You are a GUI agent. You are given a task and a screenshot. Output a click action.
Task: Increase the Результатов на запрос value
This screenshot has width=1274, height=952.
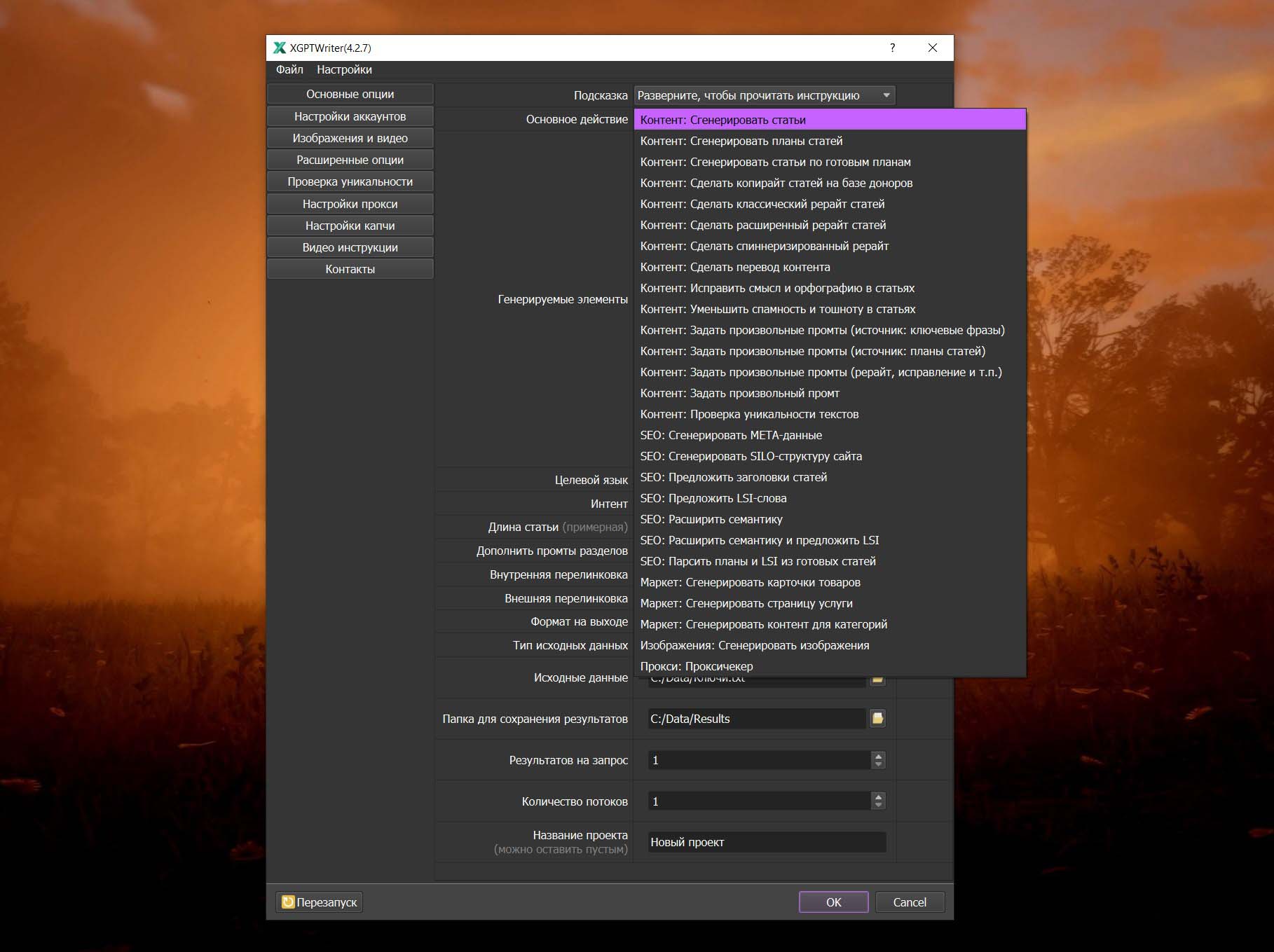(x=878, y=756)
